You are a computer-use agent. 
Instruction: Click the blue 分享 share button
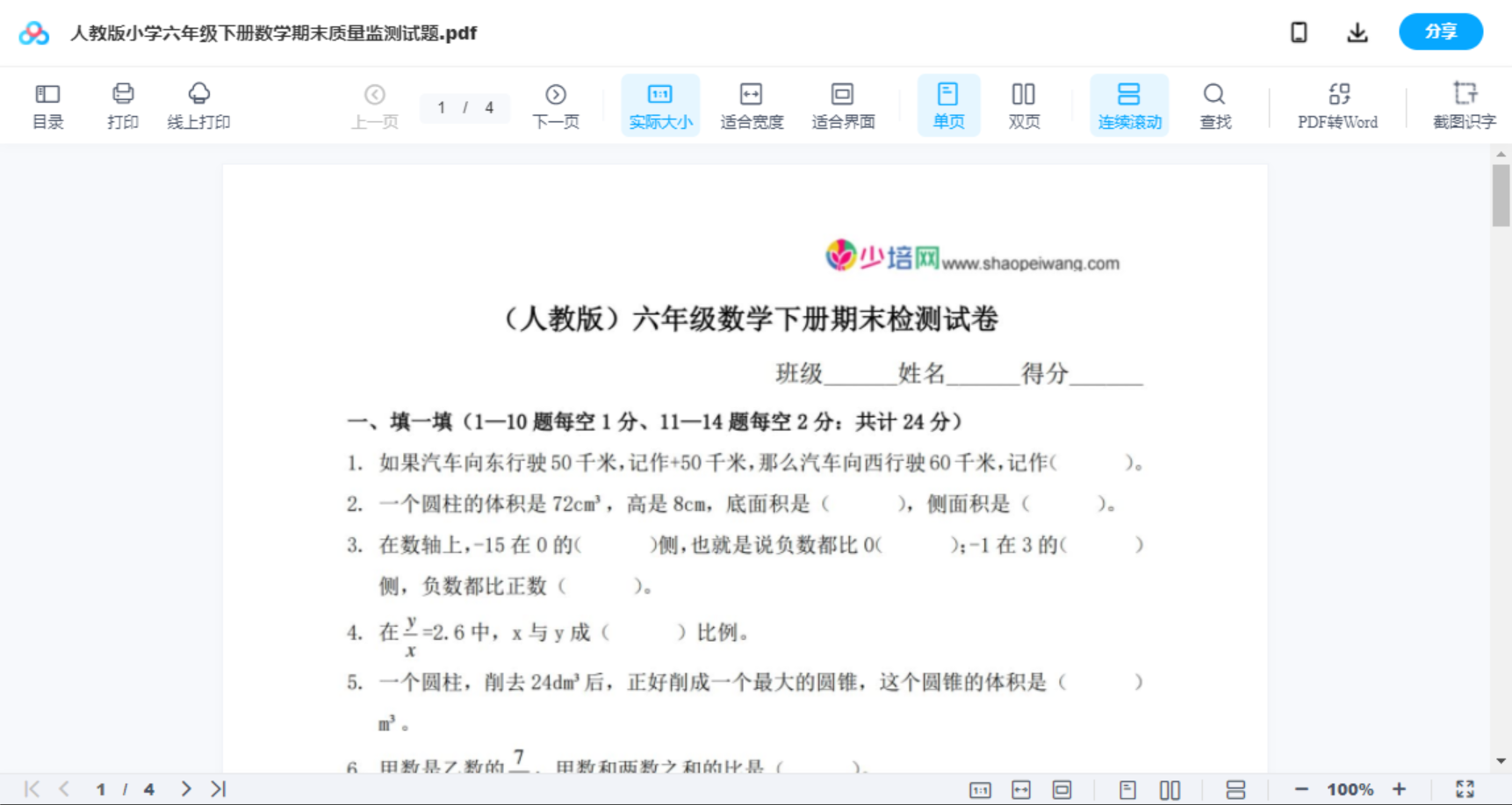tap(1441, 32)
